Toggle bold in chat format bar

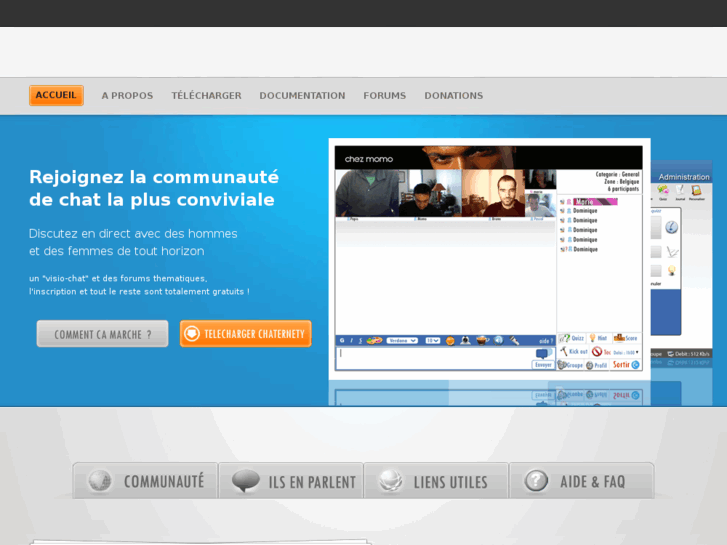pyautogui.click(x=342, y=340)
